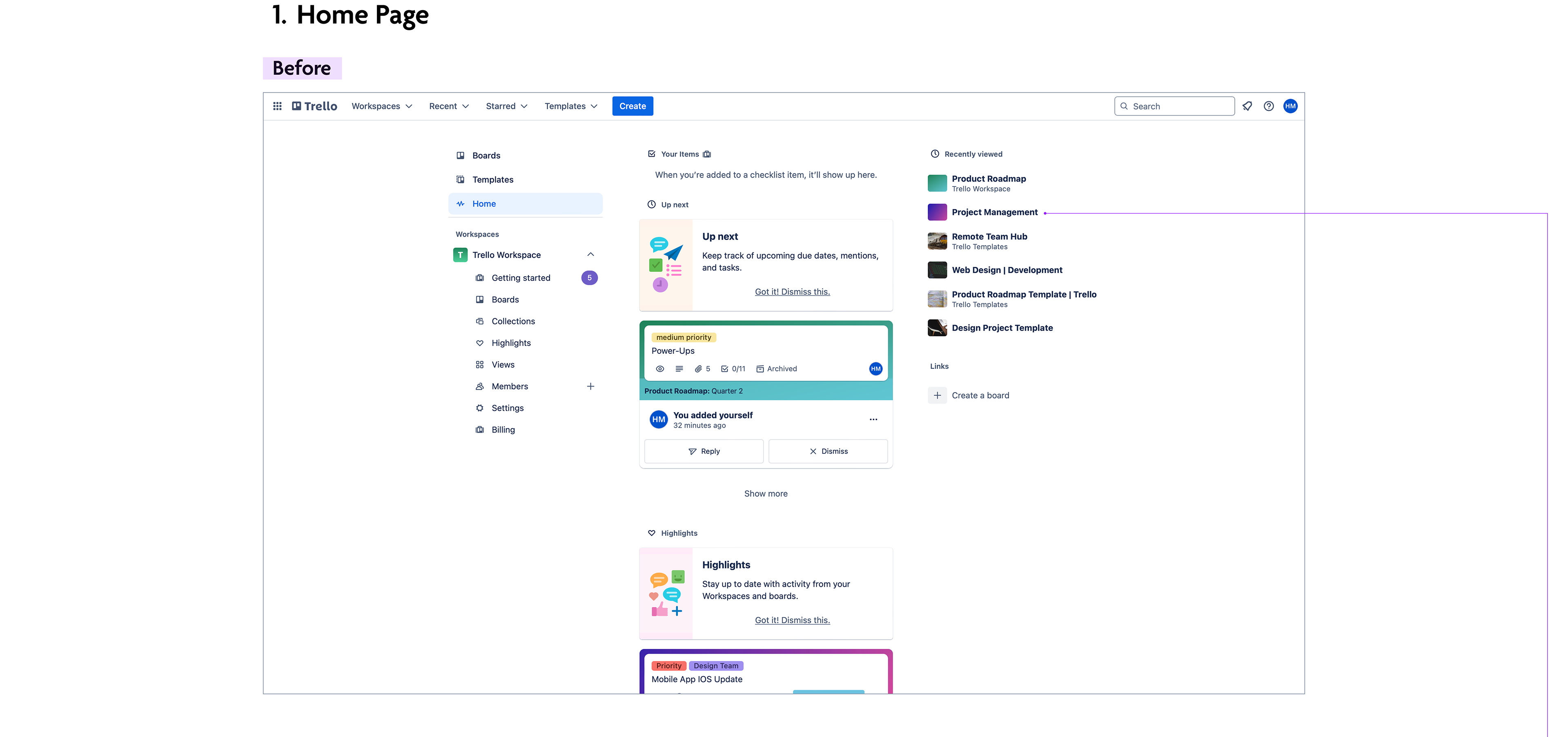The image size is (1568, 737).
Task: Click the checklist 0/11 badge
Action: point(733,368)
